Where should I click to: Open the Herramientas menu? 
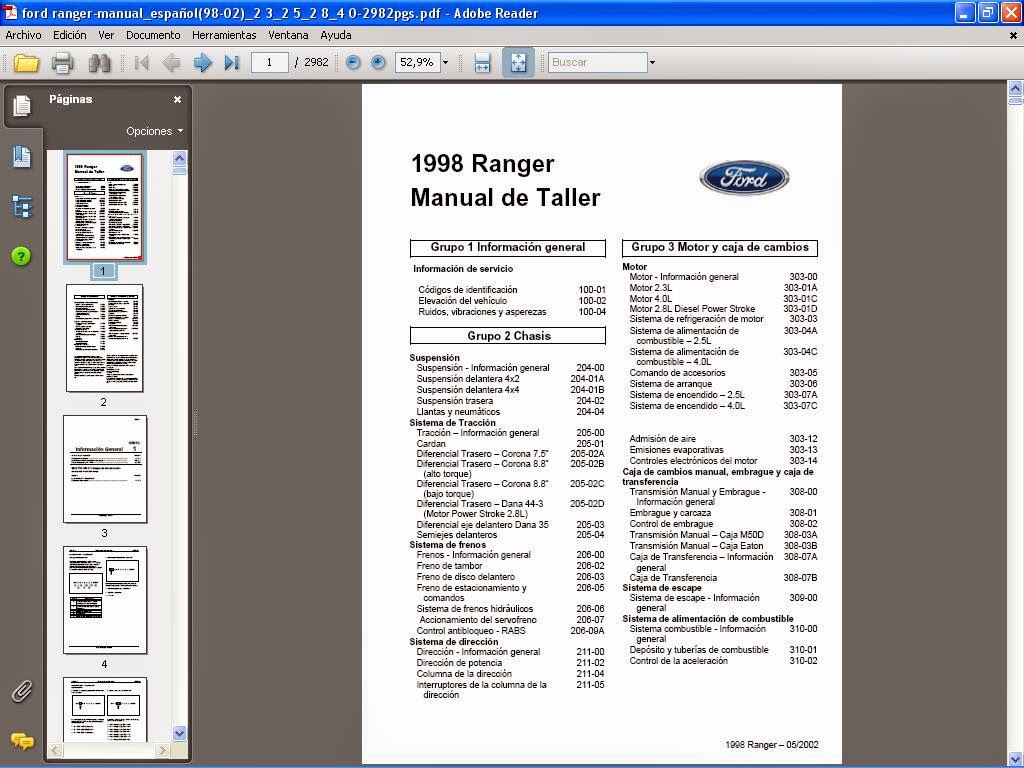(x=224, y=35)
